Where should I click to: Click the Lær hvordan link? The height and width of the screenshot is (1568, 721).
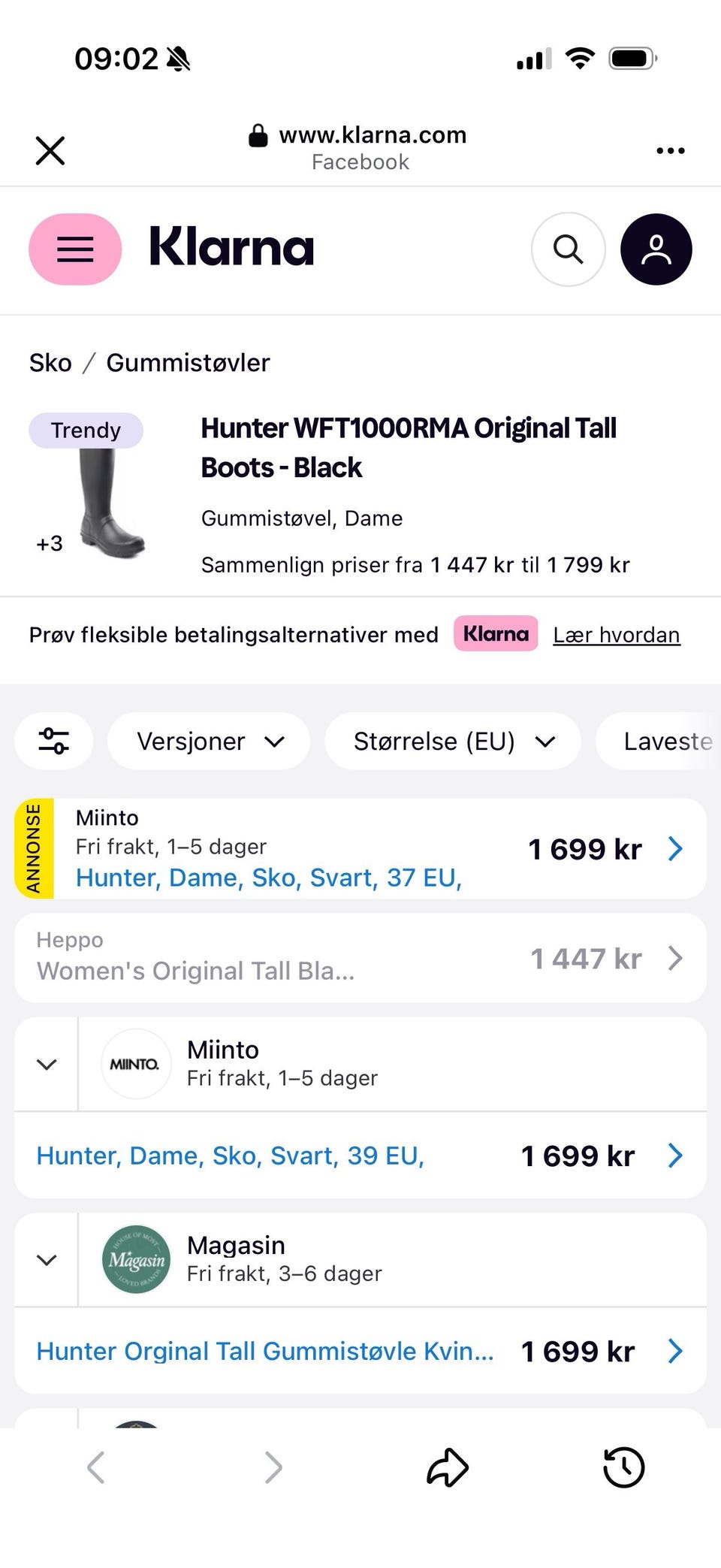[616, 636]
